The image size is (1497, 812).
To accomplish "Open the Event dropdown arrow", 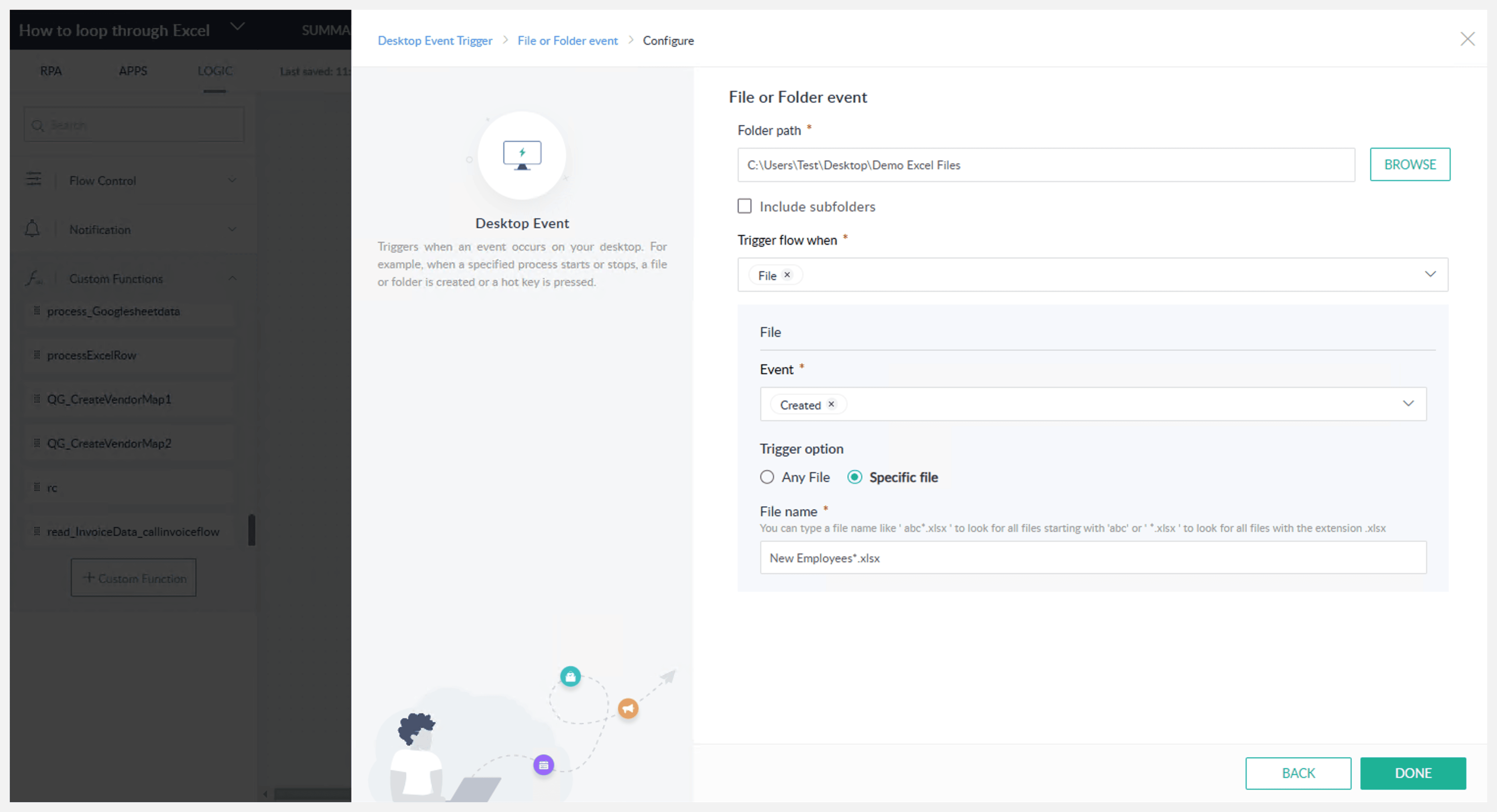I will coord(1408,404).
